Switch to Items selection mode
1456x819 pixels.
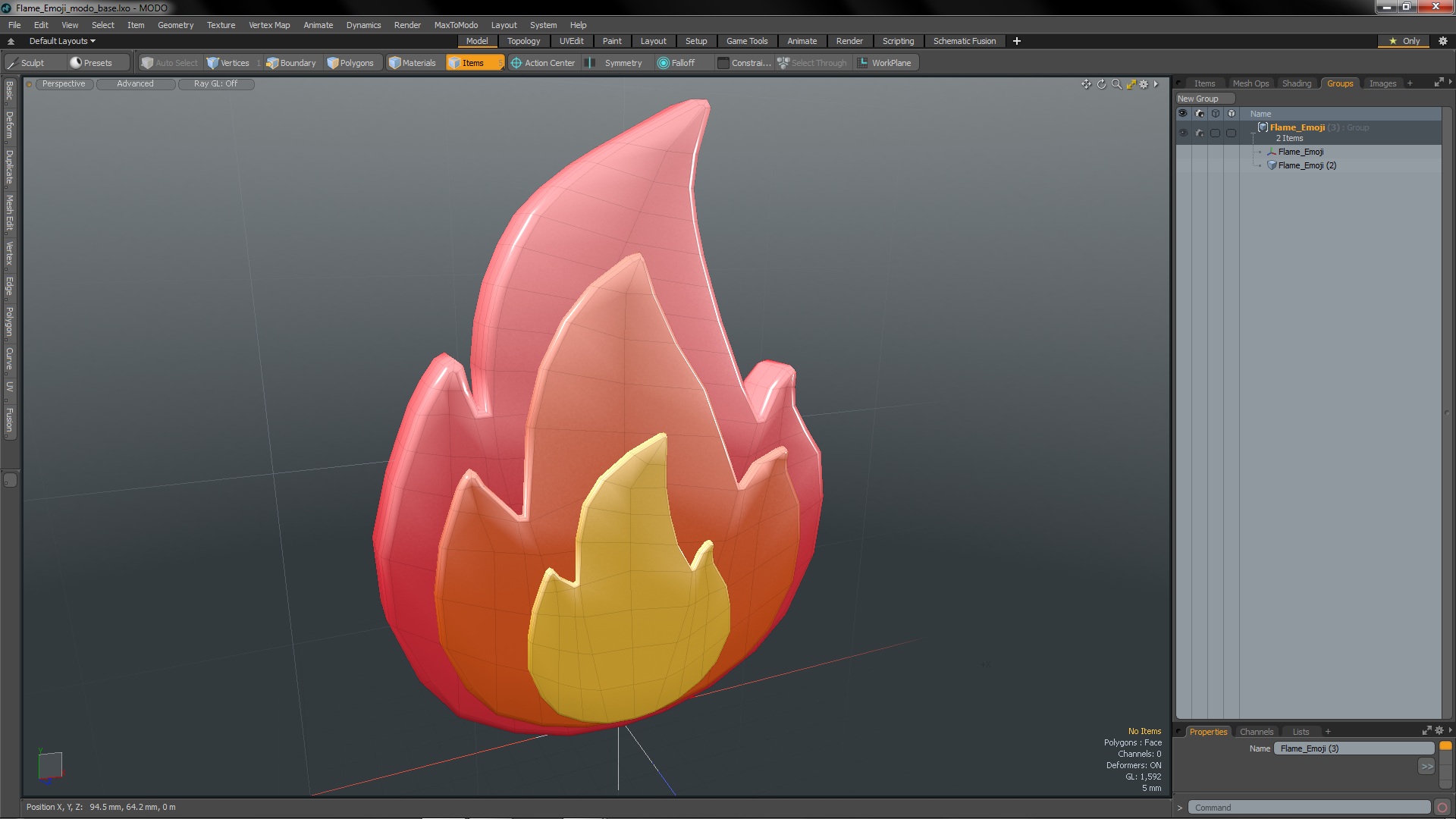pyautogui.click(x=474, y=63)
